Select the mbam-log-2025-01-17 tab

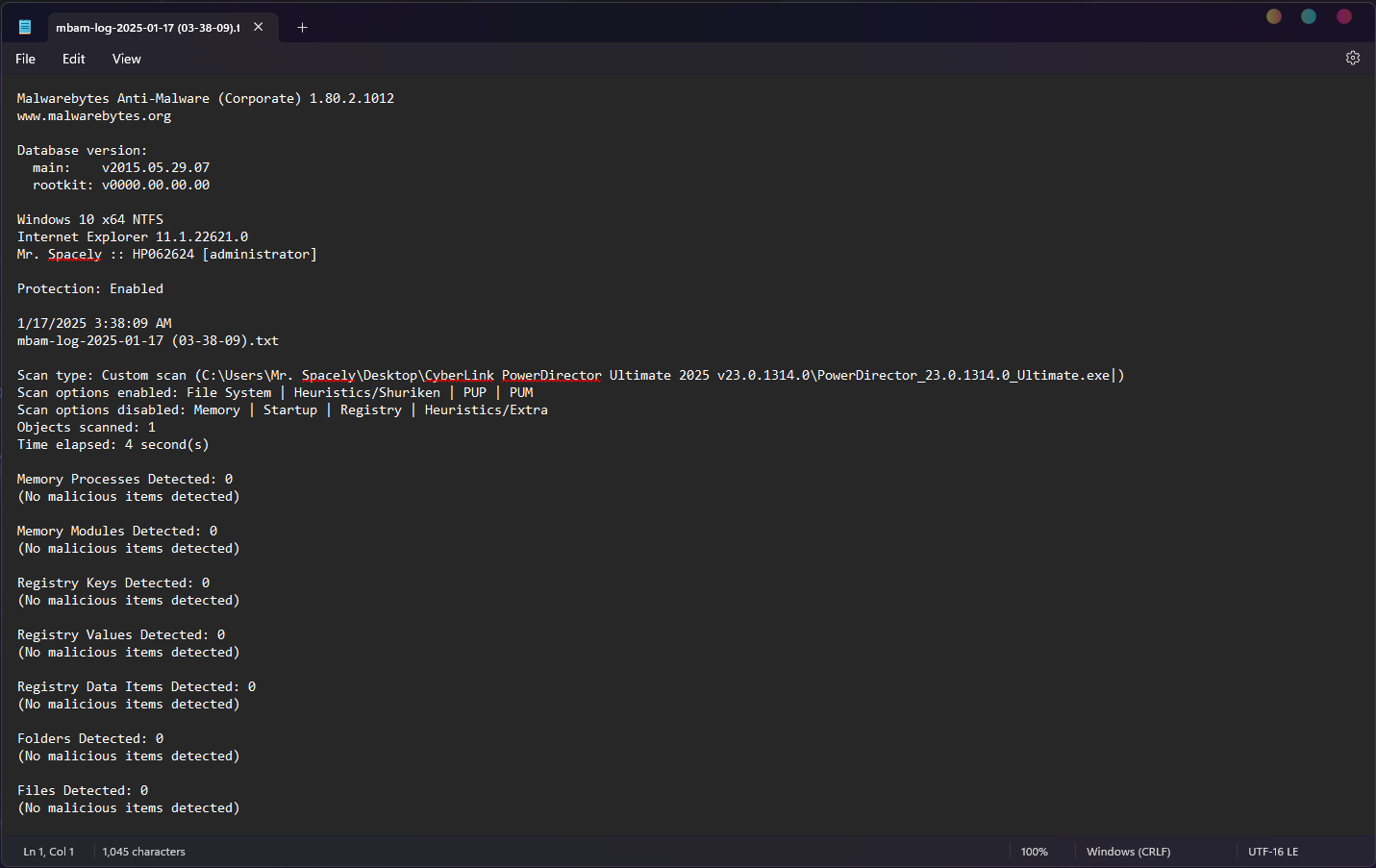146,27
